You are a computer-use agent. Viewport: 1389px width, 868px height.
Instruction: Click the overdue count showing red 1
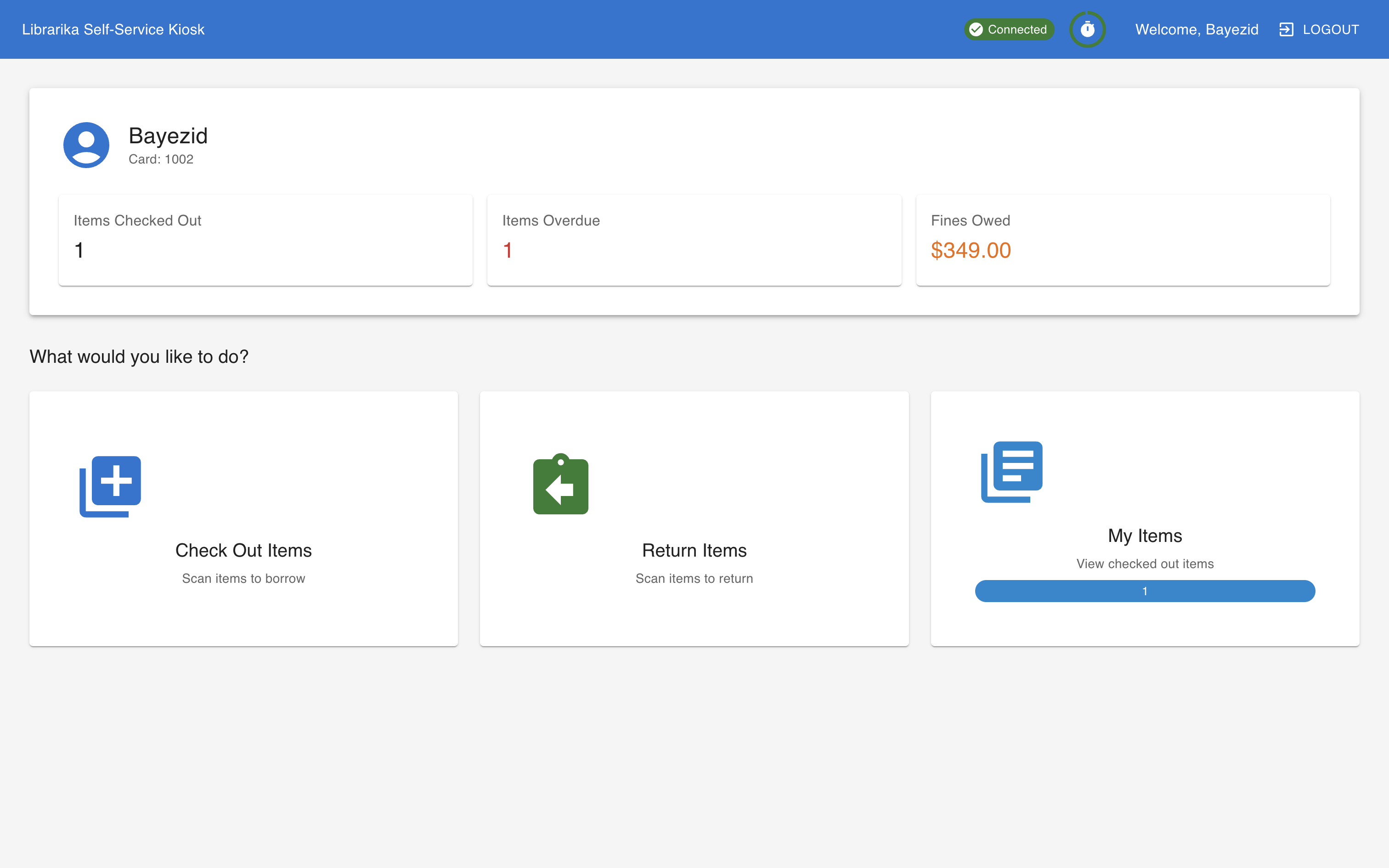click(x=508, y=250)
